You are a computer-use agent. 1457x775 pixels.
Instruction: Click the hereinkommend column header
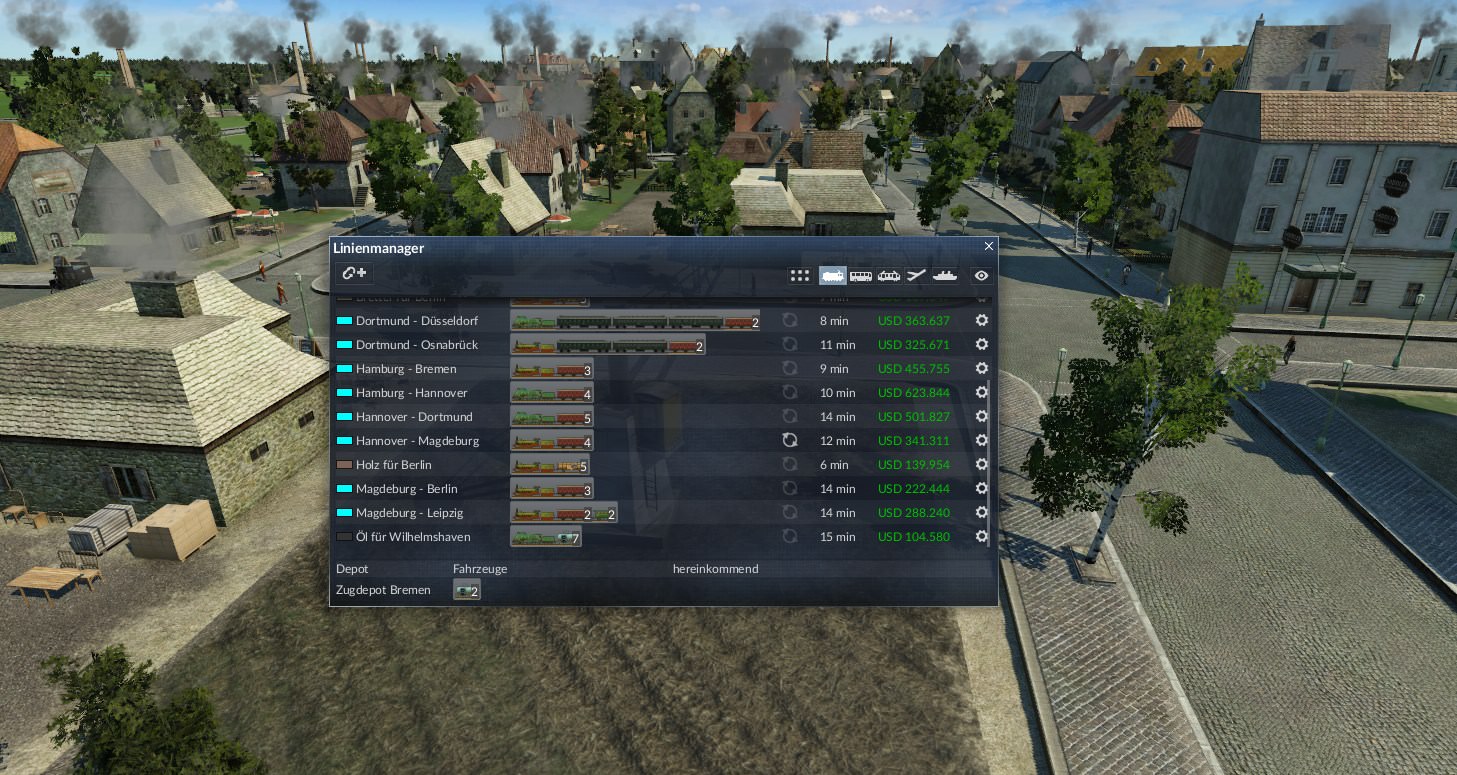pyautogui.click(x=716, y=569)
